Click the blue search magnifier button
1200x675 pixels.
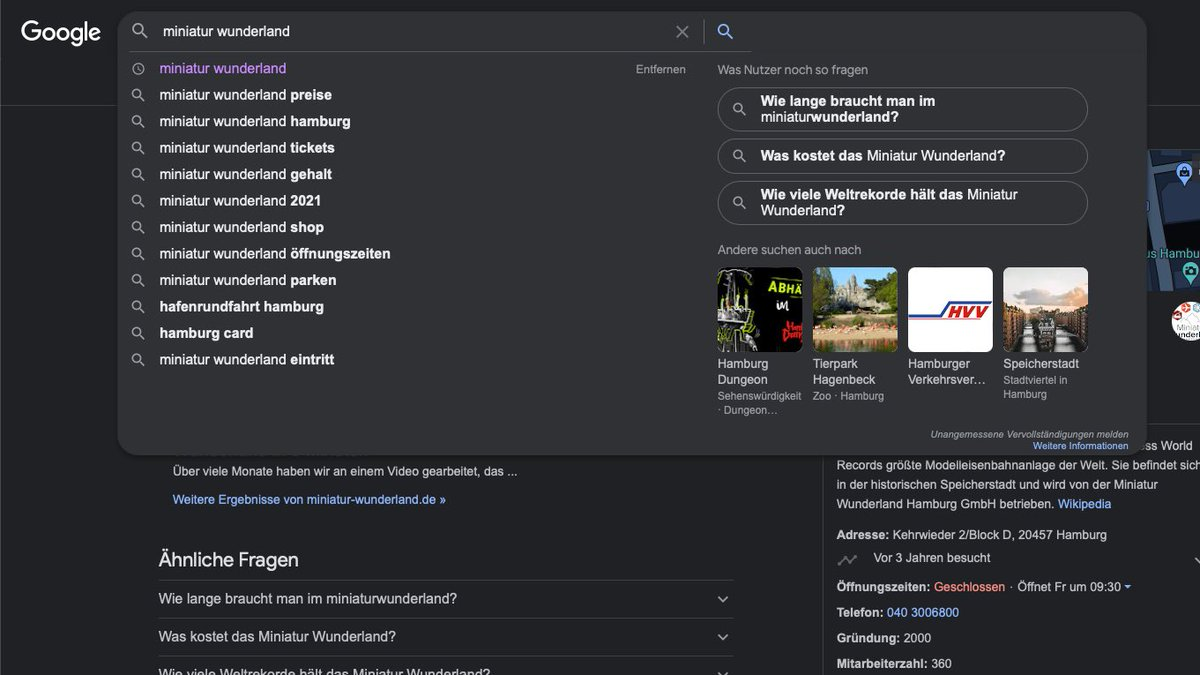pyautogui.click(x=725, y=32)
